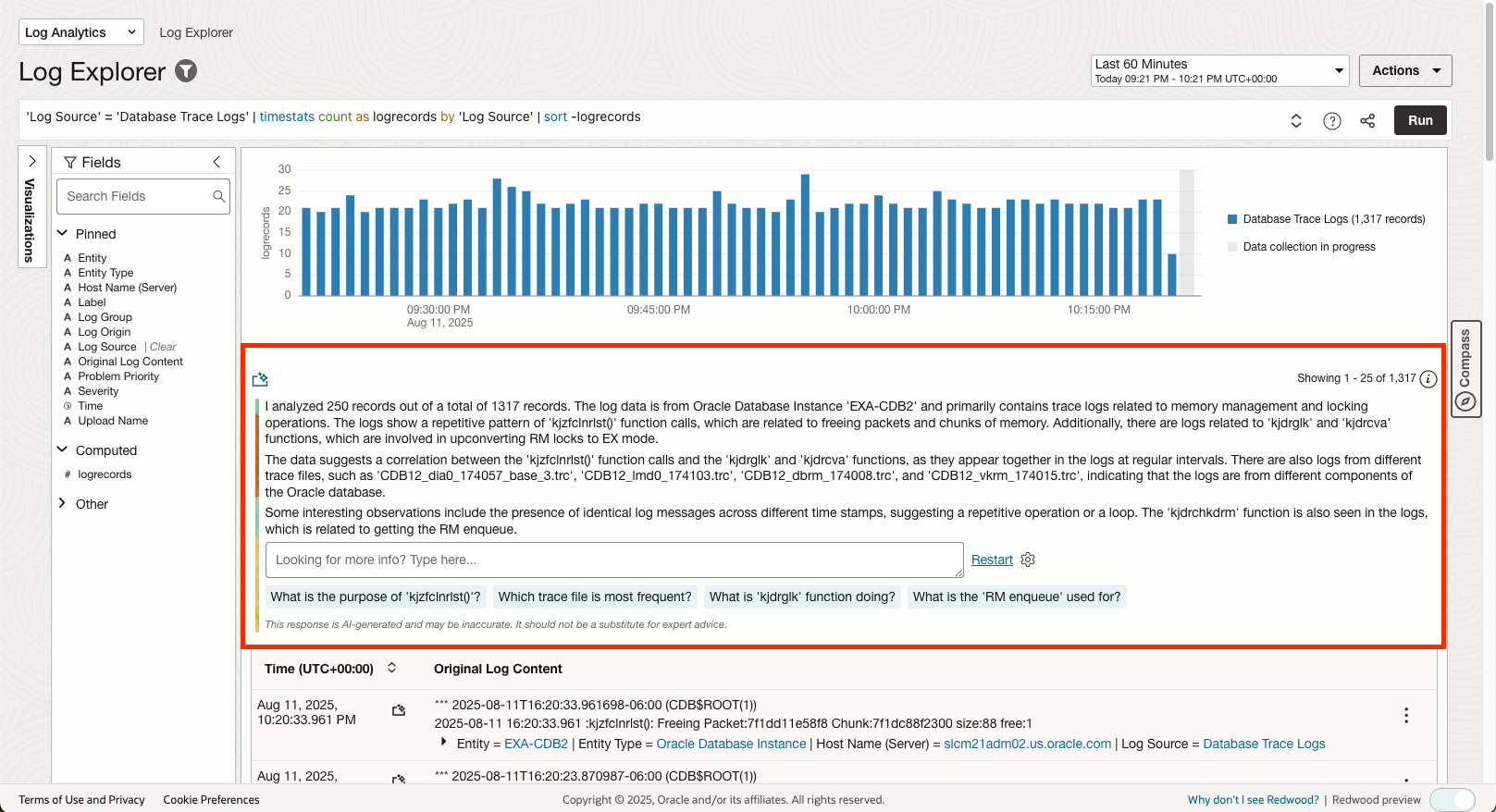Viewport: 1496px width, 812px height.
Task: Expand the first log record details triangle
Action: pyautogui.click(x=444, y=743)
